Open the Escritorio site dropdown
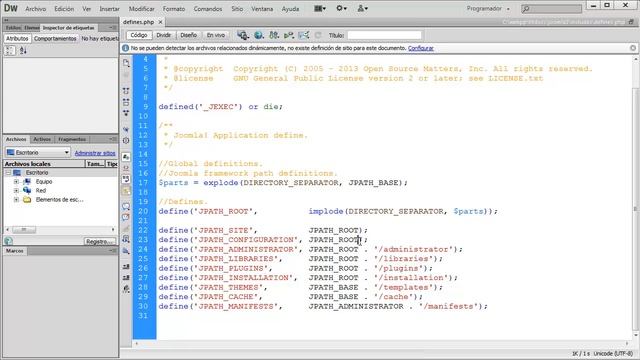This screenshot has height=360, width=640. click(x=38, y=152)
